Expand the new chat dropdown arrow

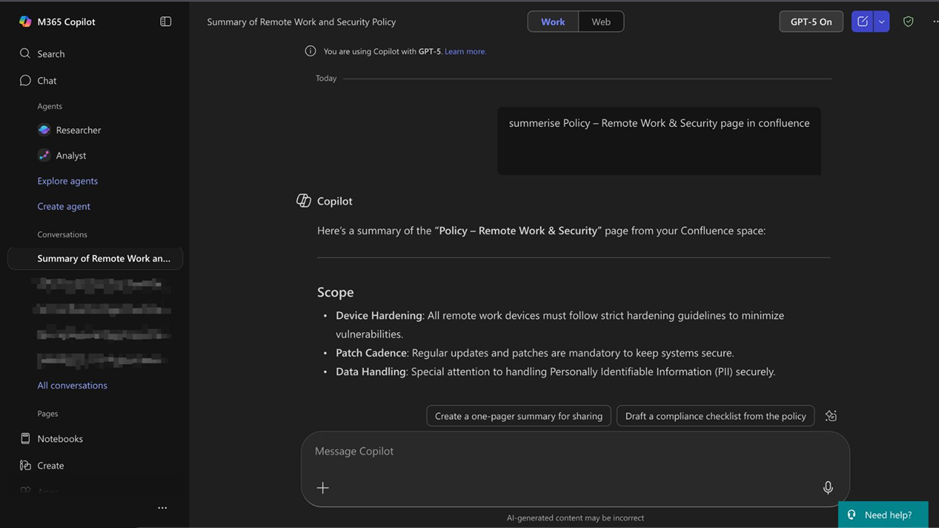(882, 22)
